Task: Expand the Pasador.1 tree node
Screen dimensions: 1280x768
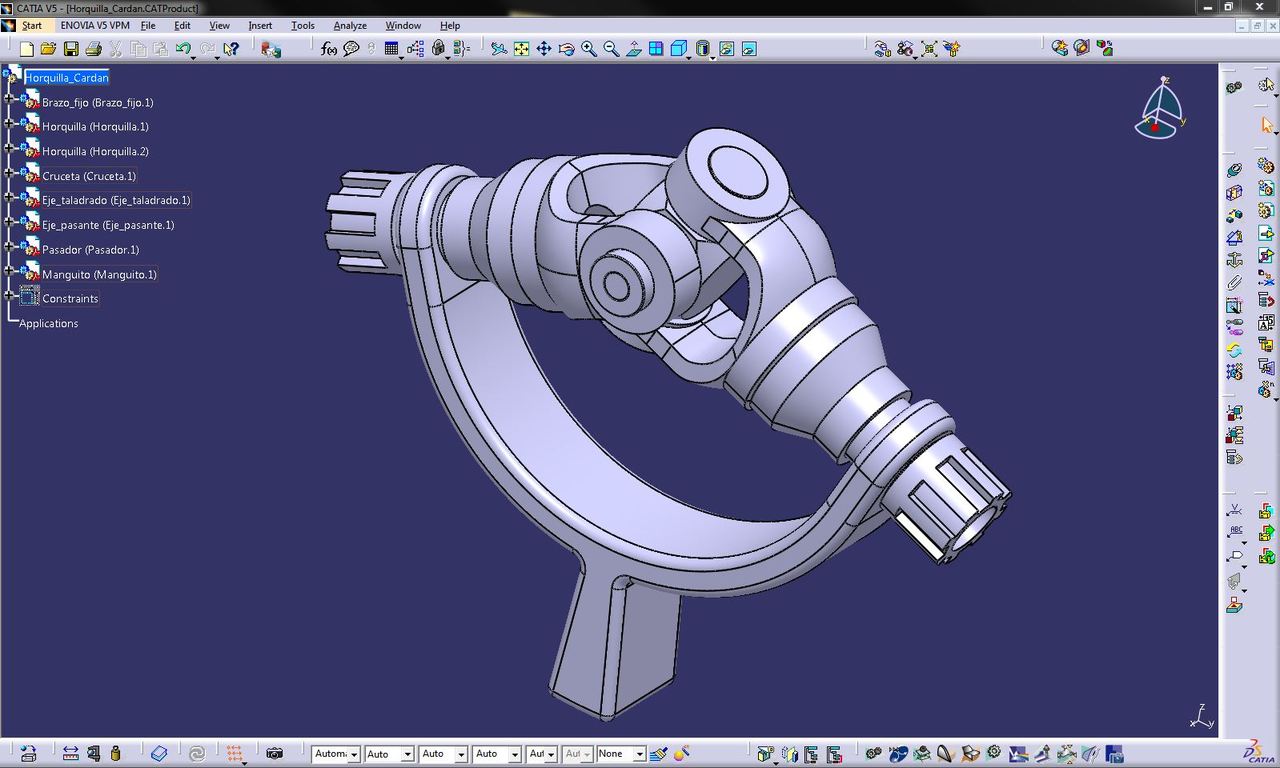Action: tap(9, 245)
